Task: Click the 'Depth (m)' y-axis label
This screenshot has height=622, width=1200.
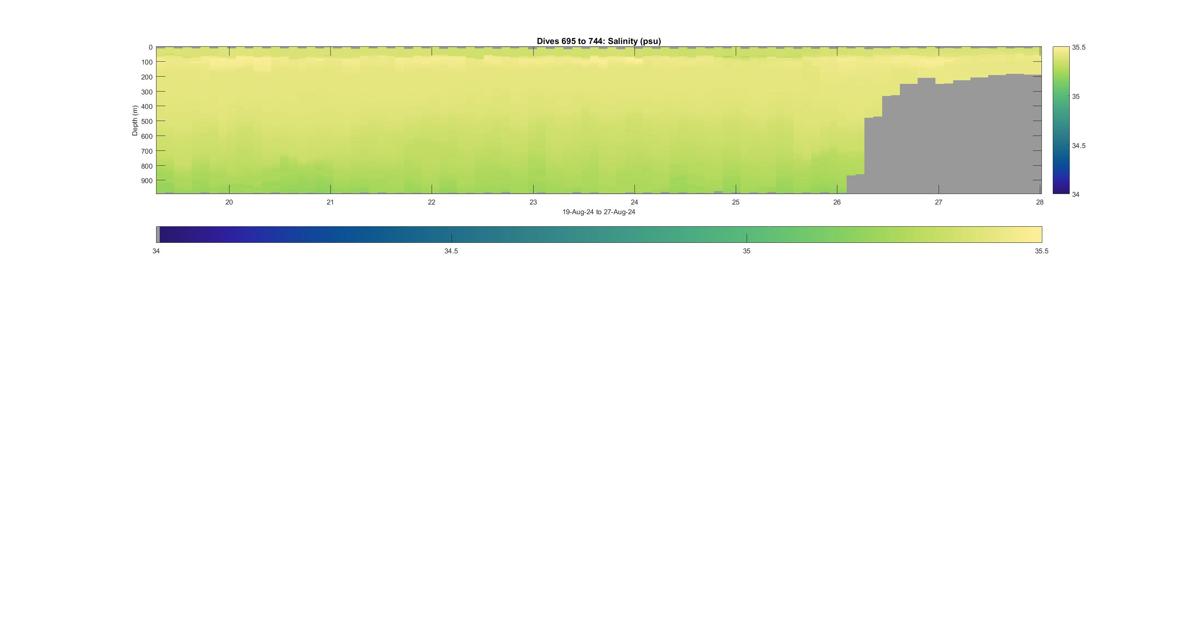Action: (134, 120)
